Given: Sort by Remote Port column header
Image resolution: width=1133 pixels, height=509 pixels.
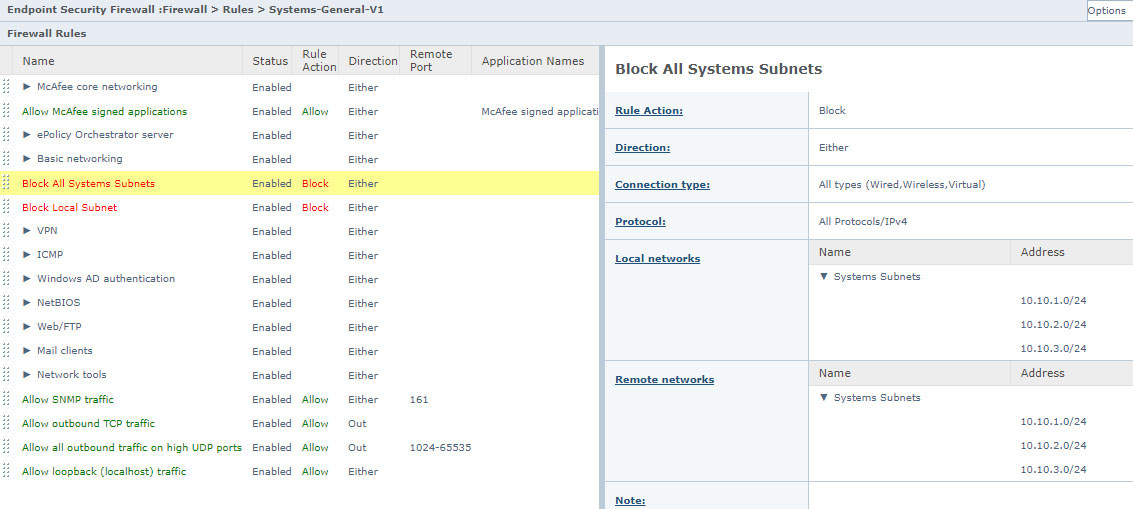Looking at the screenshot, I should click(x=431, y=61).
